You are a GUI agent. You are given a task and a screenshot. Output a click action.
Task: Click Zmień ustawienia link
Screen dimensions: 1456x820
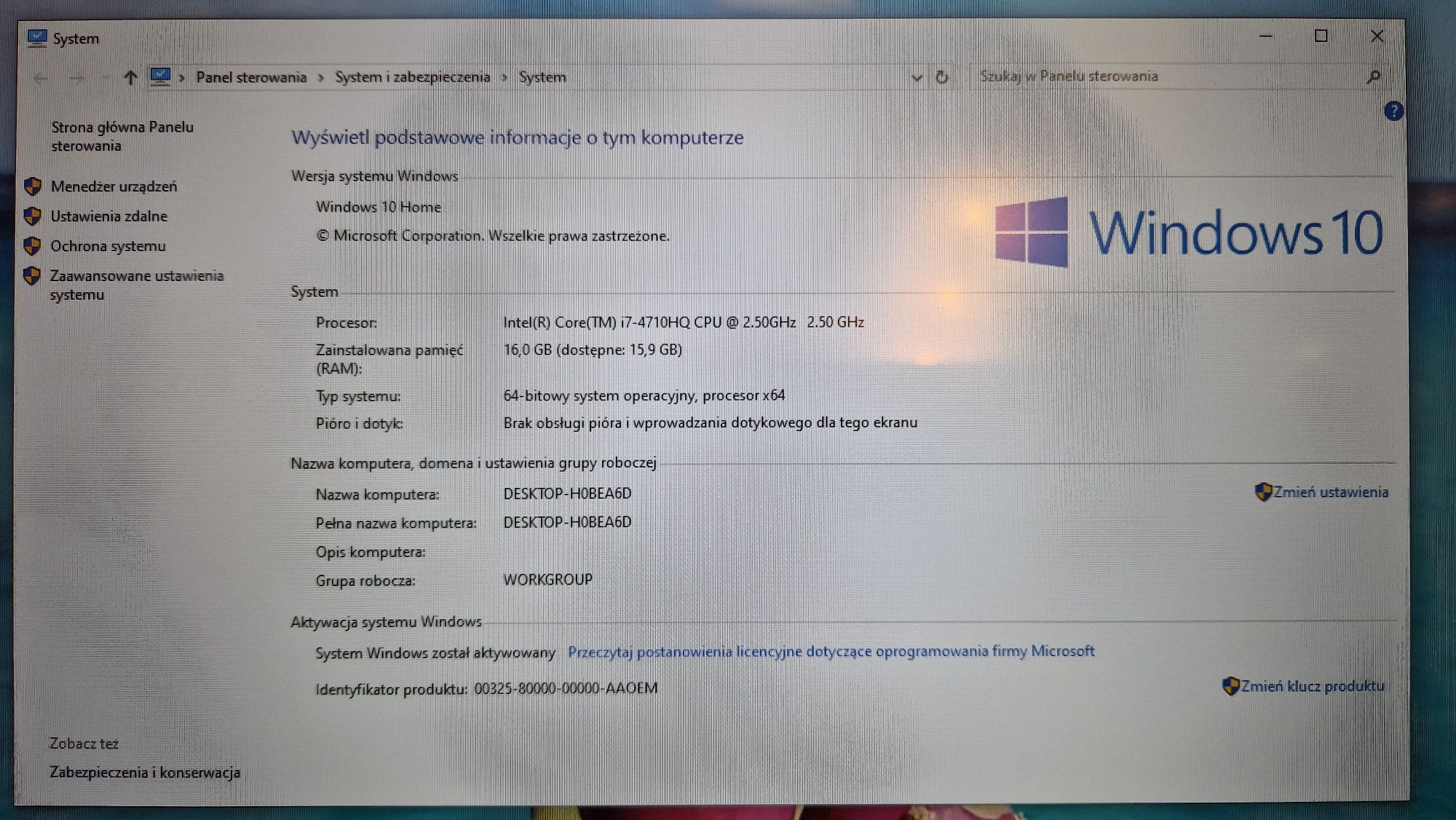pos(1330,492)
